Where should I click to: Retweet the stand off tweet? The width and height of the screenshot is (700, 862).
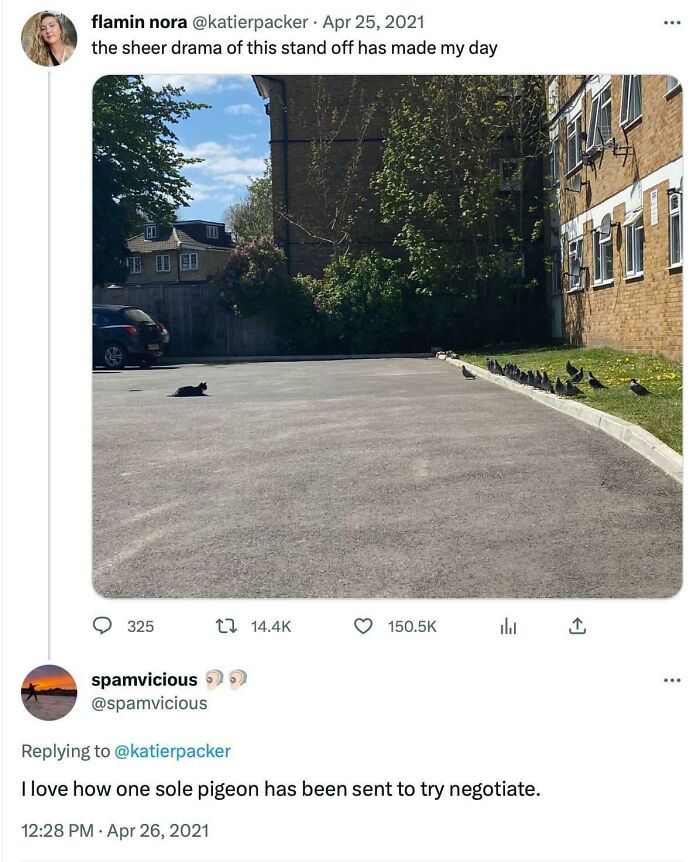[x=226, y=626]
